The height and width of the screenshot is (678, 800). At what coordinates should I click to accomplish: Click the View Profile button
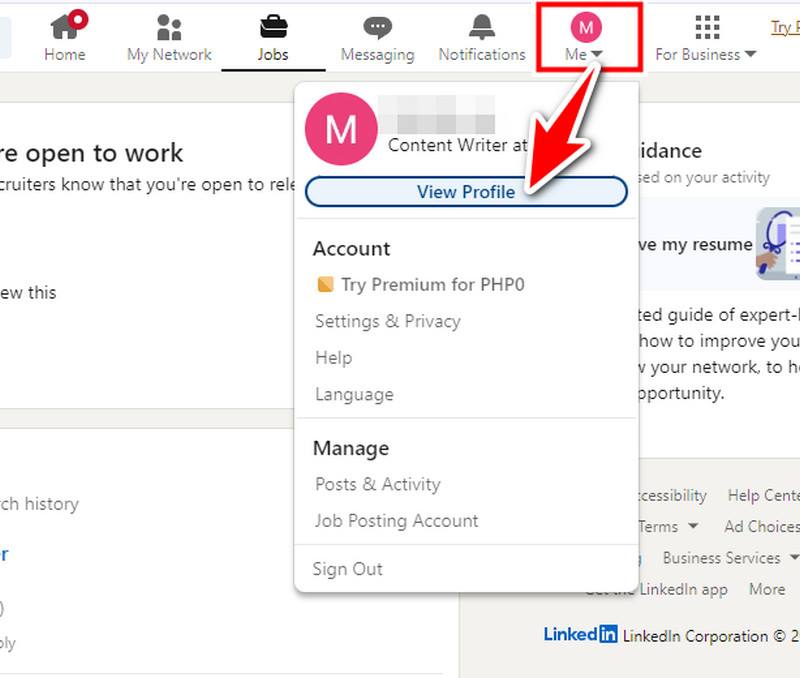[466, 192]
